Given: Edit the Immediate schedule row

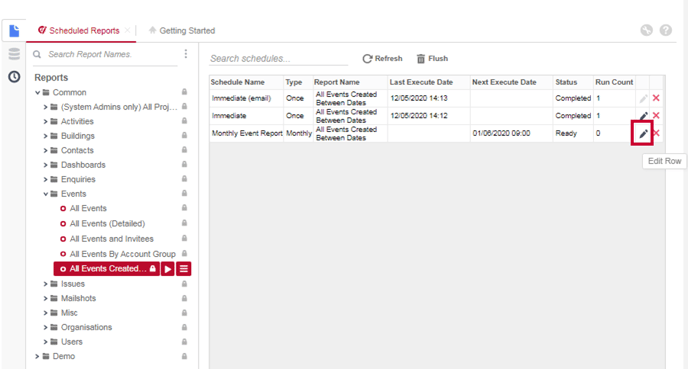Looking at the screenshot, I should pyautogui.click(x=643, y=116).
